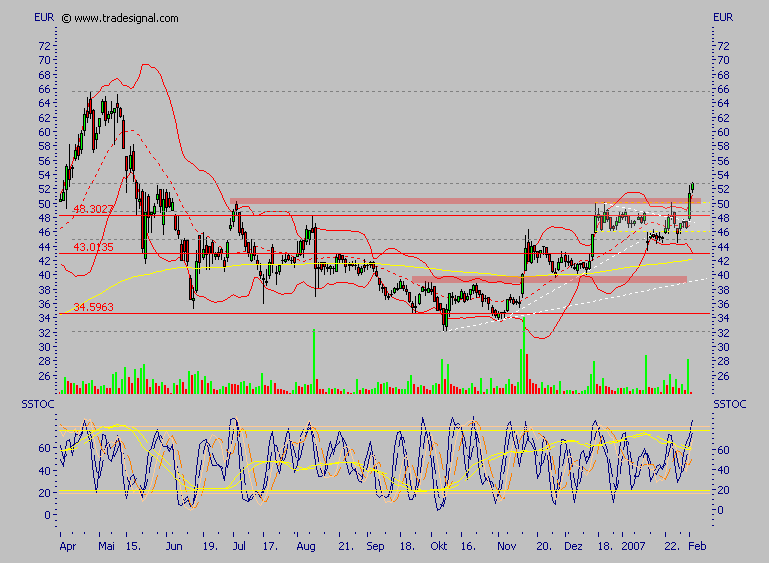The height and width of the screenshot is (563, 769).
Task: Select the 48.3027 price level label
Action: click(92, 208)
